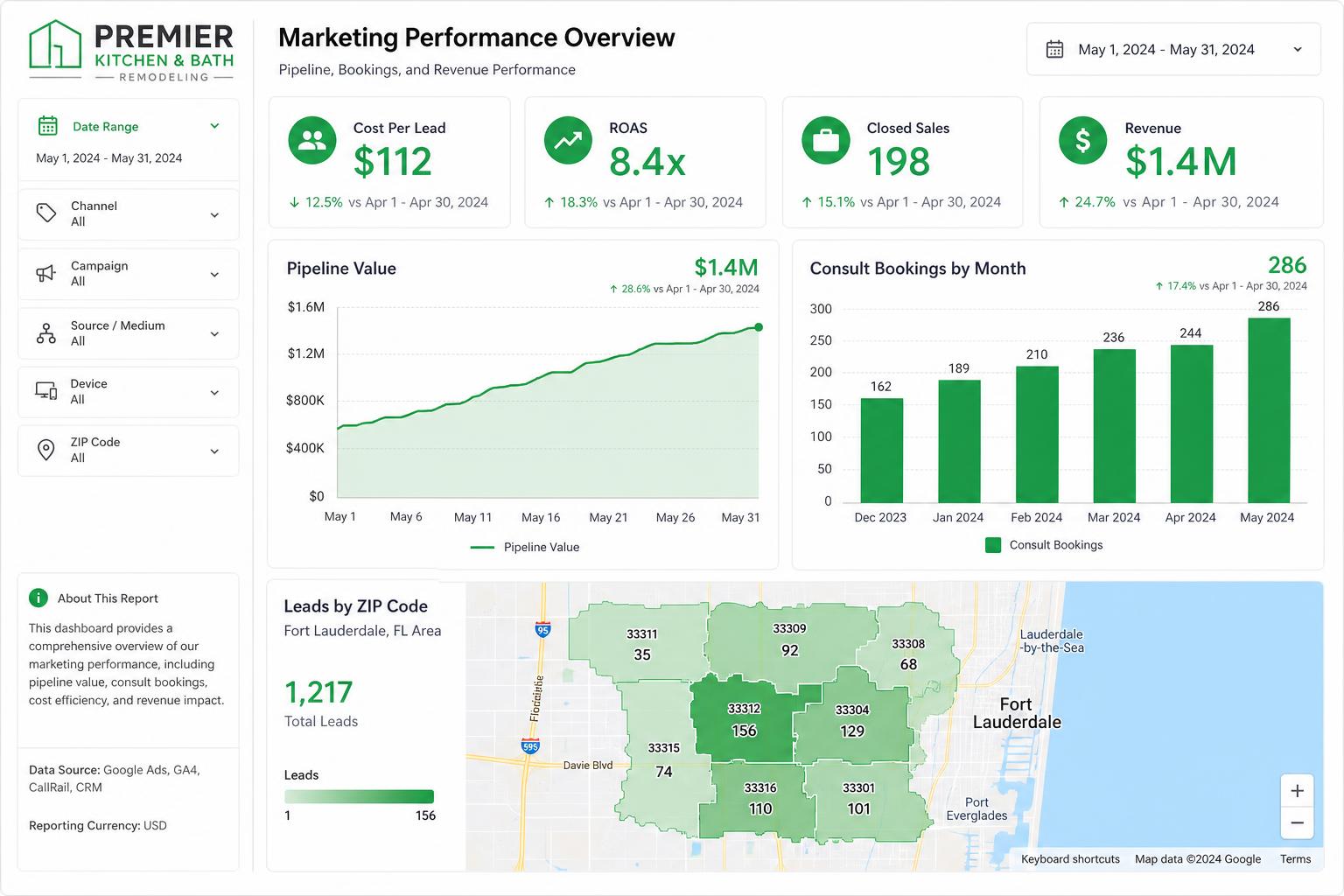Open the Device All dropdown
Image resolution: width=1344 pixels, height=896 pixels.
(x=129, y=392)
